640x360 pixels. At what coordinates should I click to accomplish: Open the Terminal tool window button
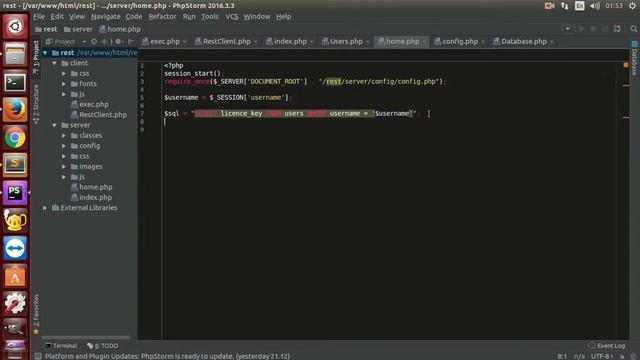(61, 346)
